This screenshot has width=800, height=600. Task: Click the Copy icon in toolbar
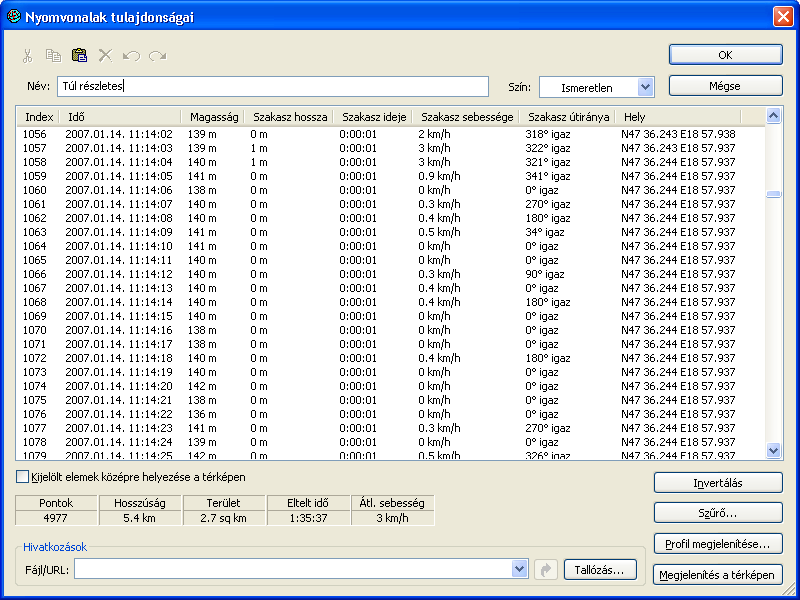tap(53, 56)
